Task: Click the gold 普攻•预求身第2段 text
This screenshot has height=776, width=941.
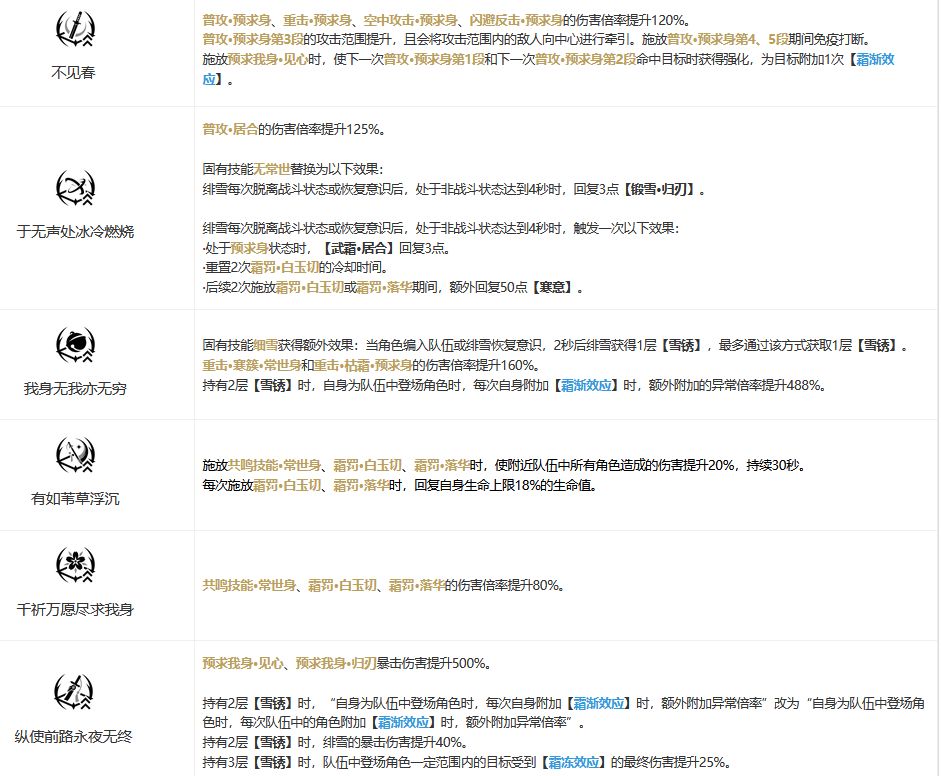Action: 585,59
